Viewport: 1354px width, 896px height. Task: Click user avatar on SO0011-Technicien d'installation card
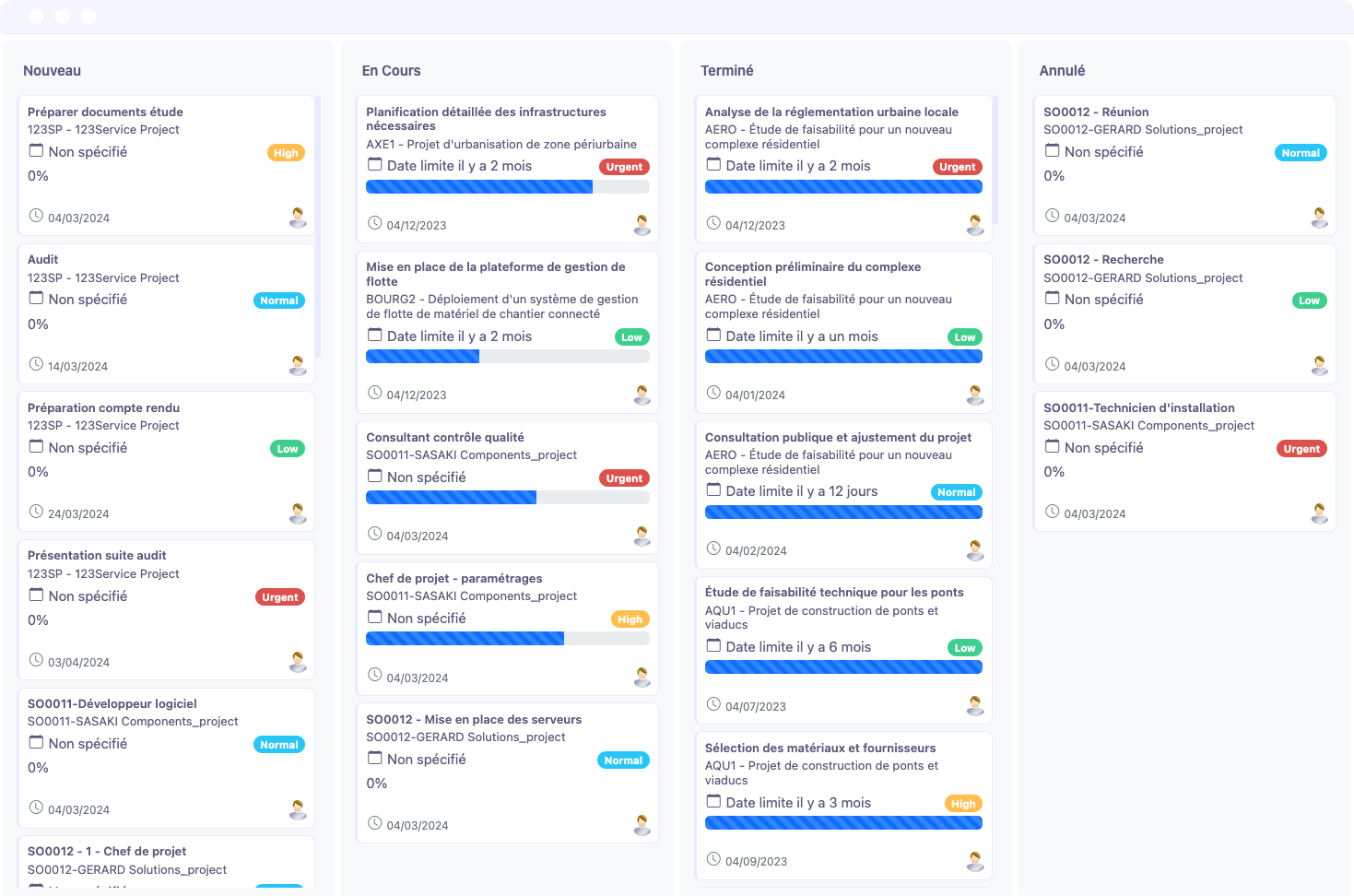pos(1320,513)
